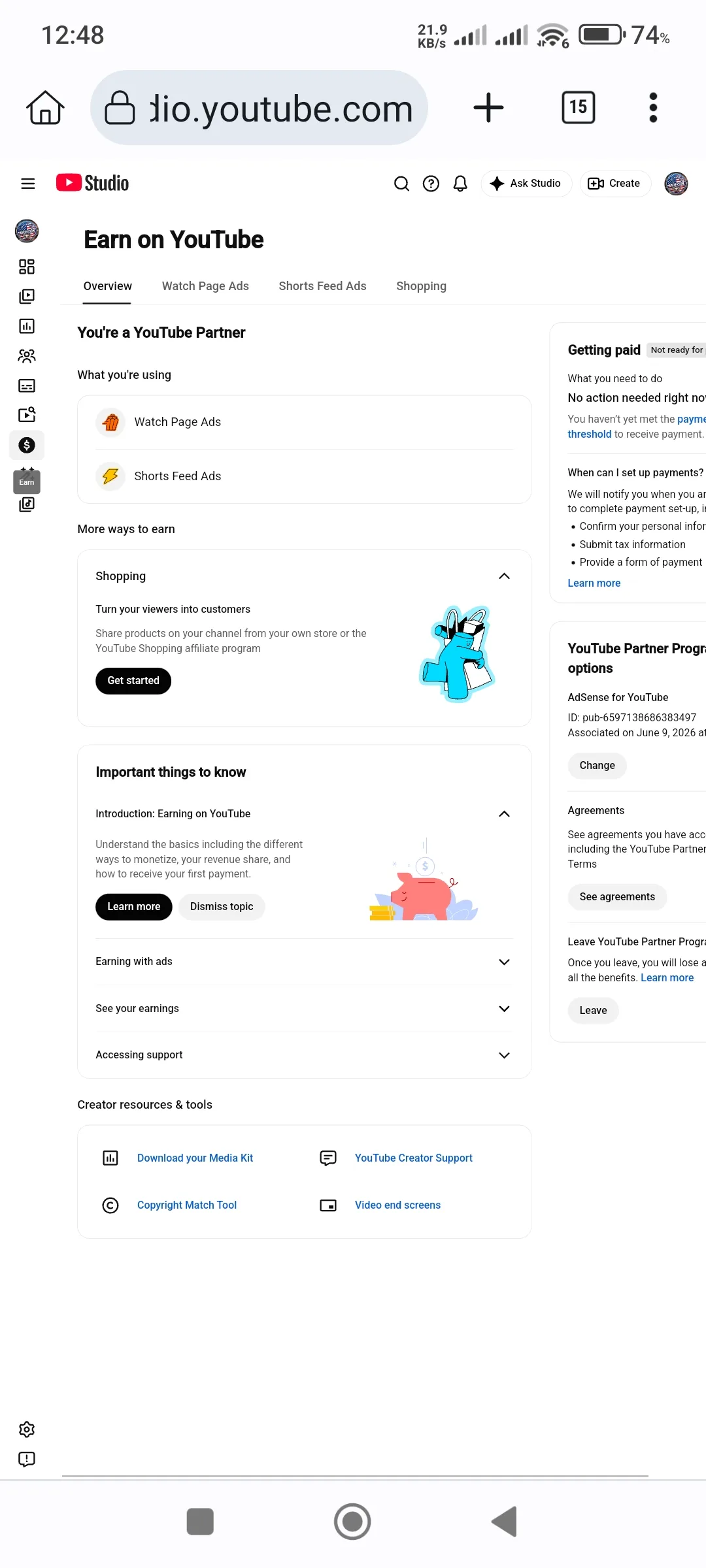Open the Content icon in sidebar
Screen dimensions: 706x1568
tap(27, 296)
